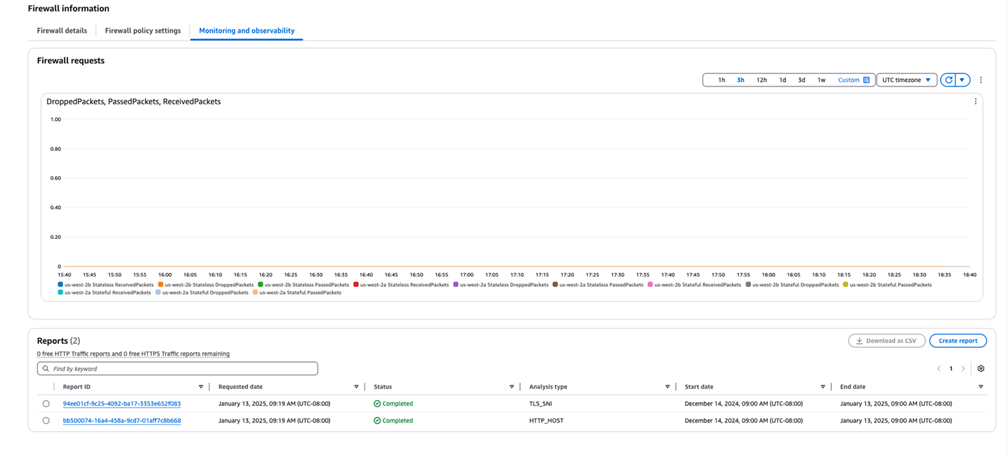Click the HTTP_HOST report's Start date cell

(744, 420)
